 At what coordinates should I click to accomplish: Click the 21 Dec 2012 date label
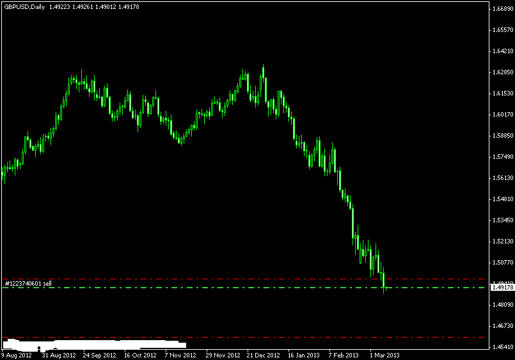[x=263, y=355]
